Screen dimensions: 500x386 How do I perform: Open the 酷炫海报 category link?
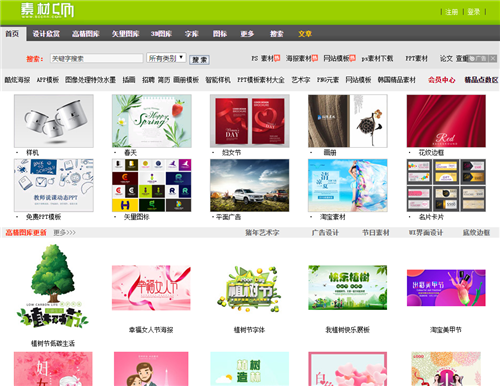click(x=17, y=80)
